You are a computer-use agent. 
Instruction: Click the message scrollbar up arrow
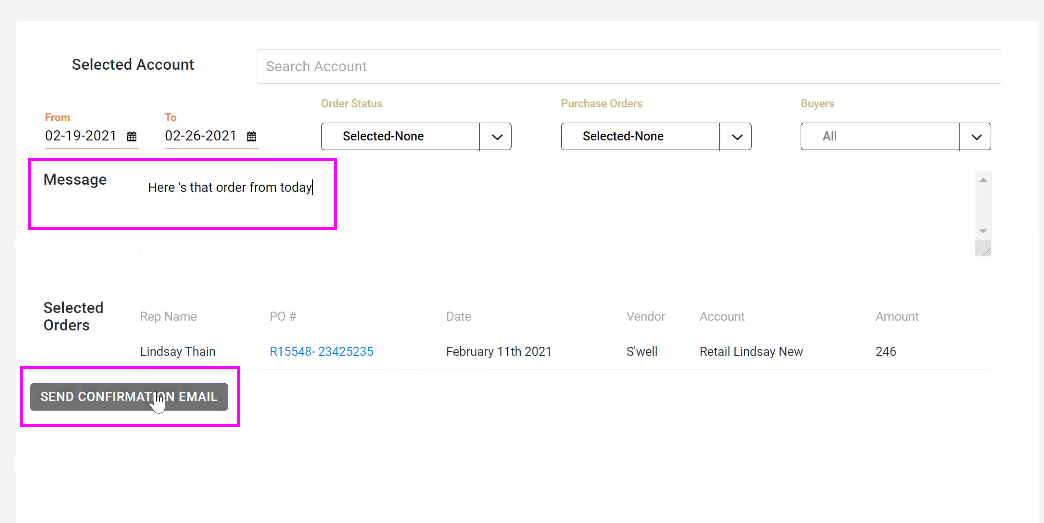[x=983, y=180]
